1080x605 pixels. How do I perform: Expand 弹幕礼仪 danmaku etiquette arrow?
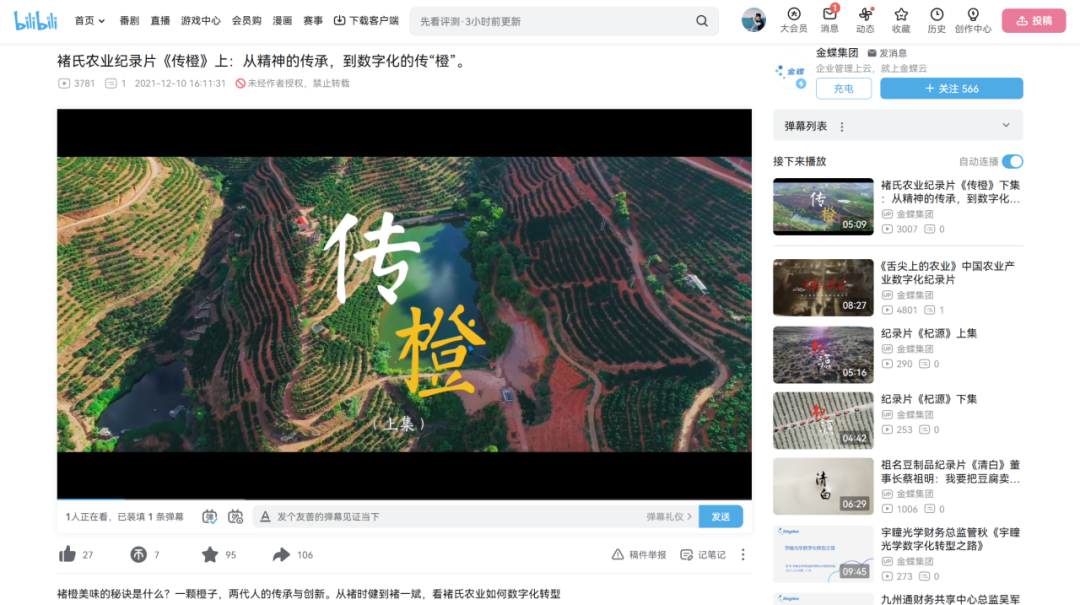(669, 516)
